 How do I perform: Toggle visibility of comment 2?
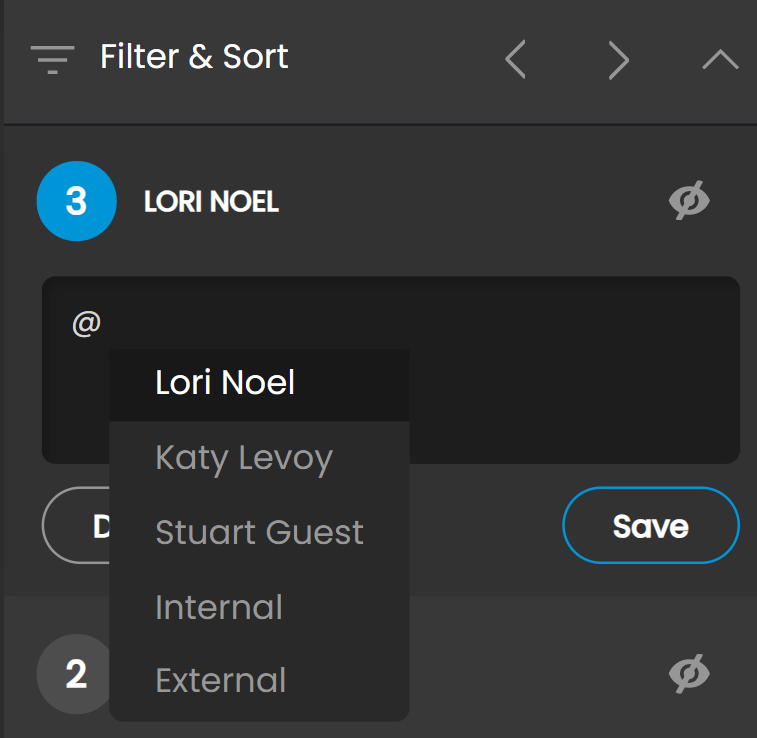(689, 673)
